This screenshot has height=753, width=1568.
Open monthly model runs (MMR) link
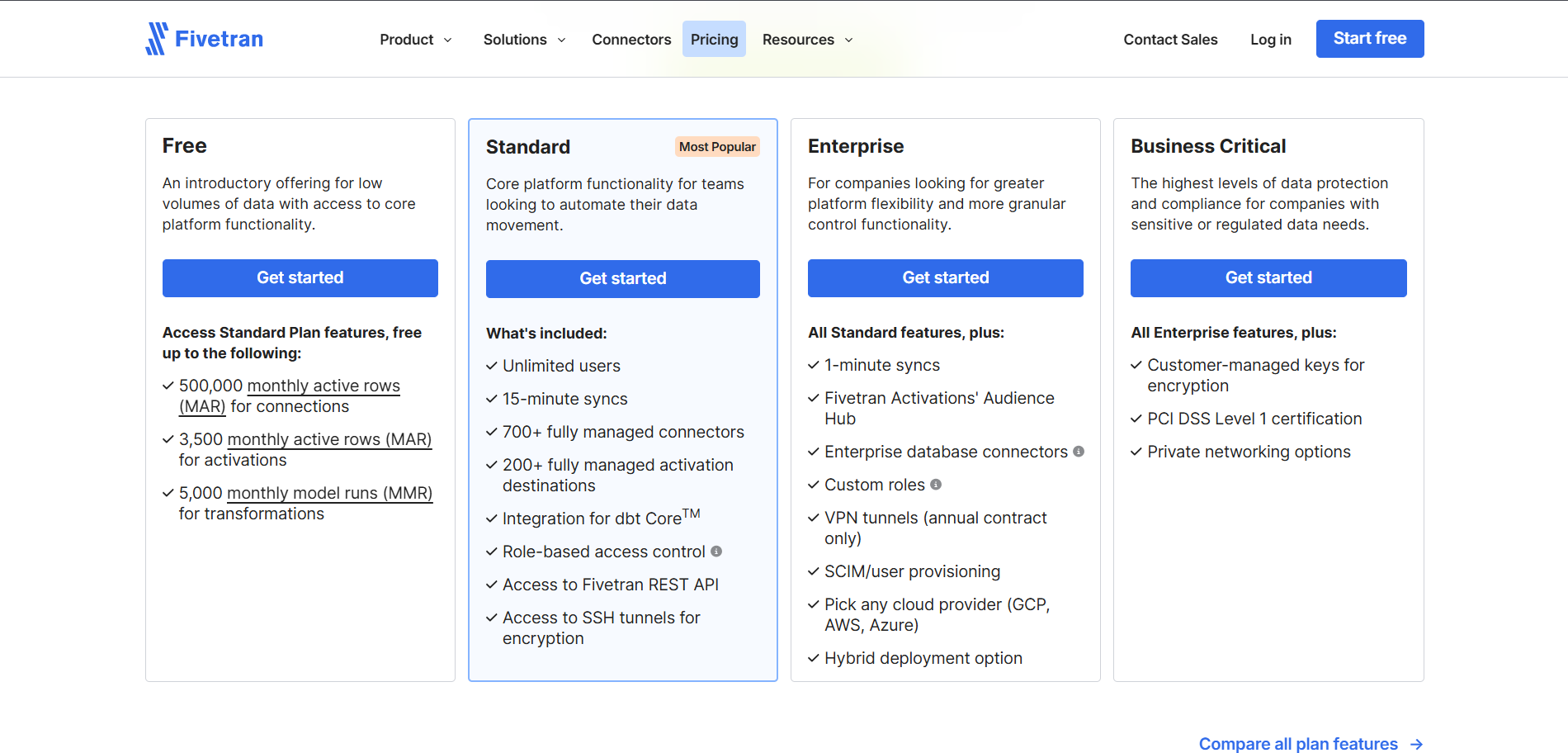click(329, 493)
